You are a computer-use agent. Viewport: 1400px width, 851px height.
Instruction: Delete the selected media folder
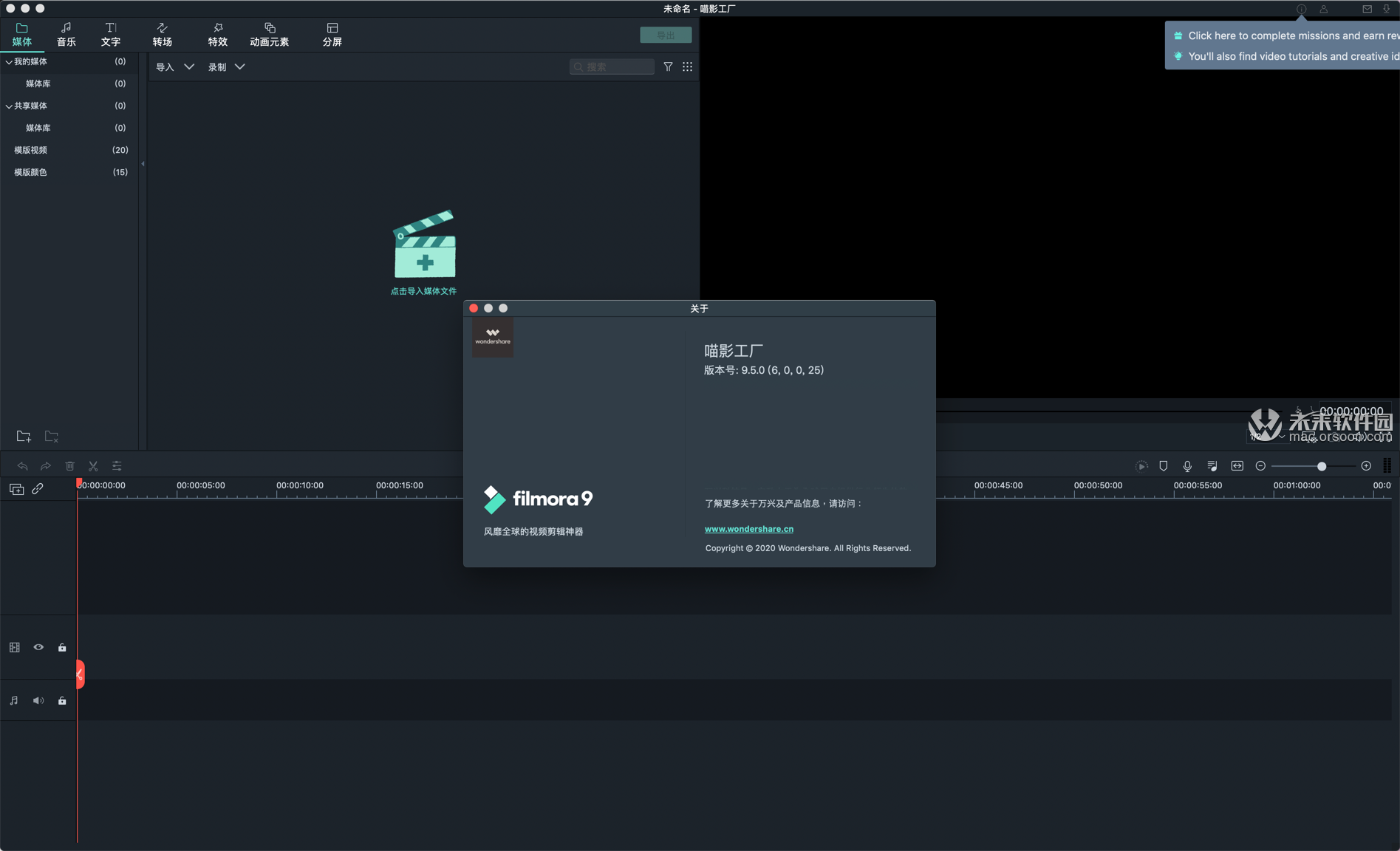pos(52,437)
